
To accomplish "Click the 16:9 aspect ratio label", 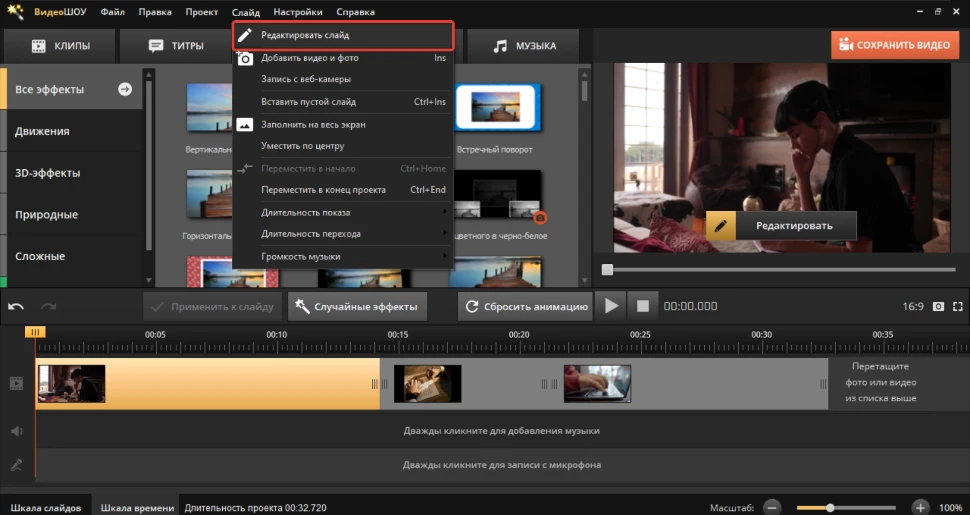I will click(912, 306).
